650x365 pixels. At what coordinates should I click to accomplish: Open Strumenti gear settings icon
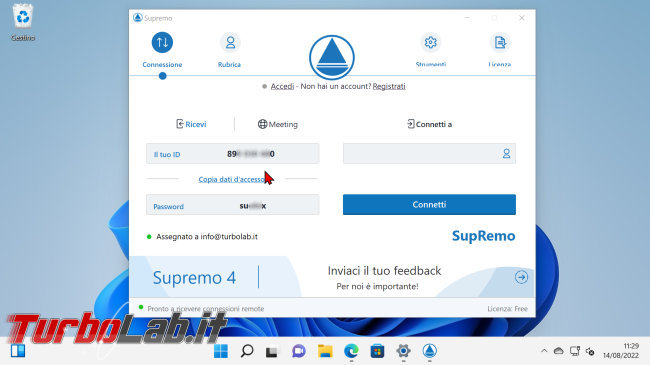click(x=431, y=42)
